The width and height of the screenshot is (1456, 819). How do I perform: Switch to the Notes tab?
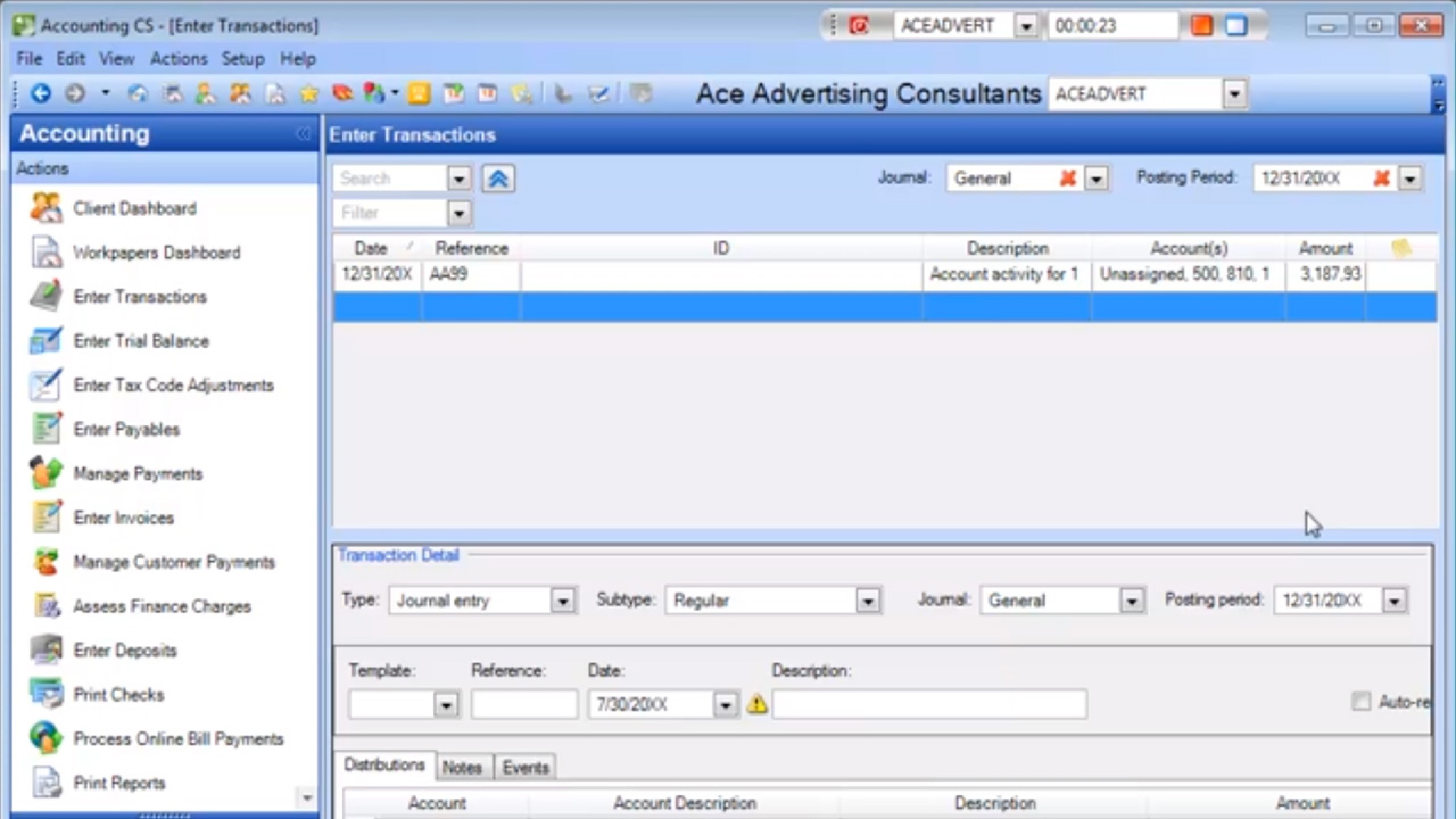click(462, 767)
